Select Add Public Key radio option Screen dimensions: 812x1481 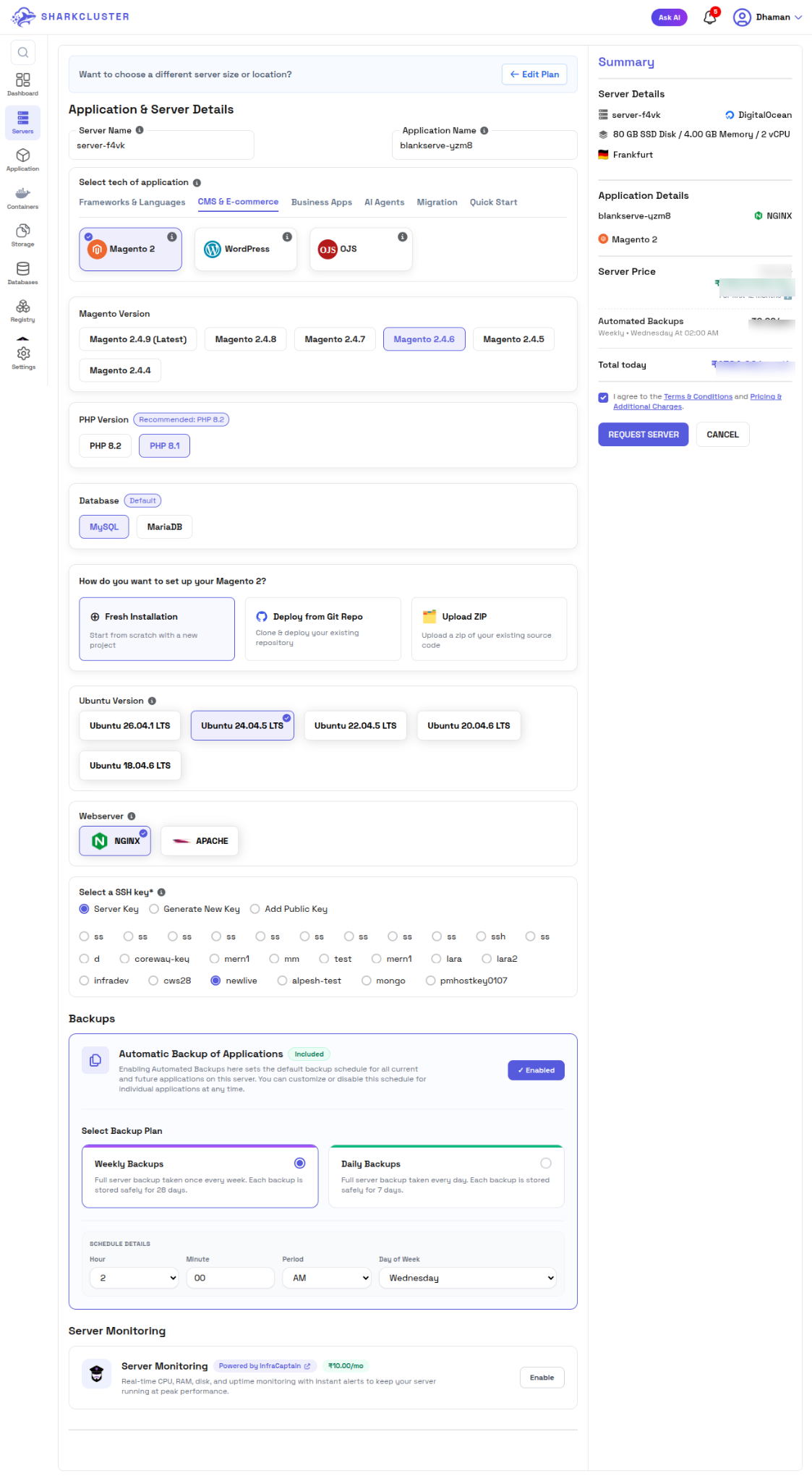pyautogui.click(x=255, y=909)
